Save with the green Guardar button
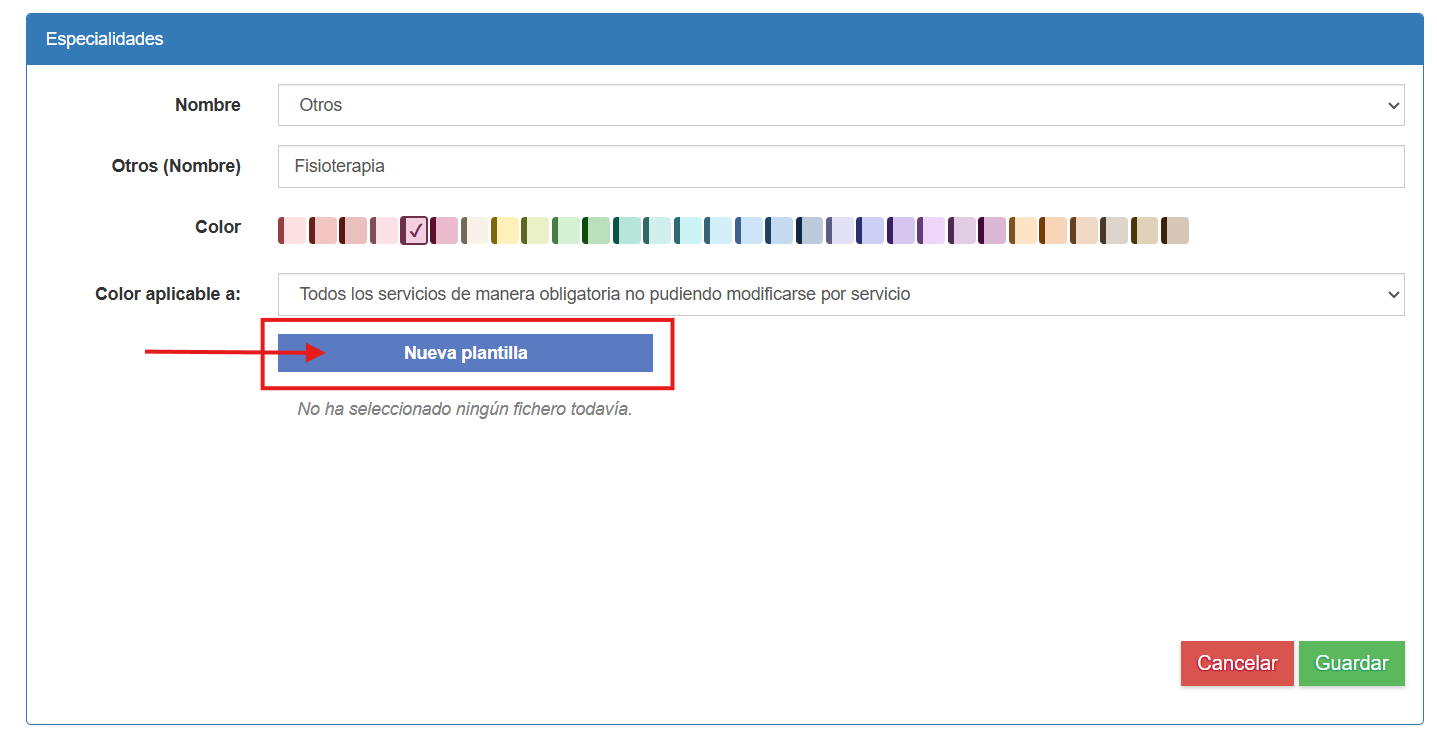 point(1351,663)
